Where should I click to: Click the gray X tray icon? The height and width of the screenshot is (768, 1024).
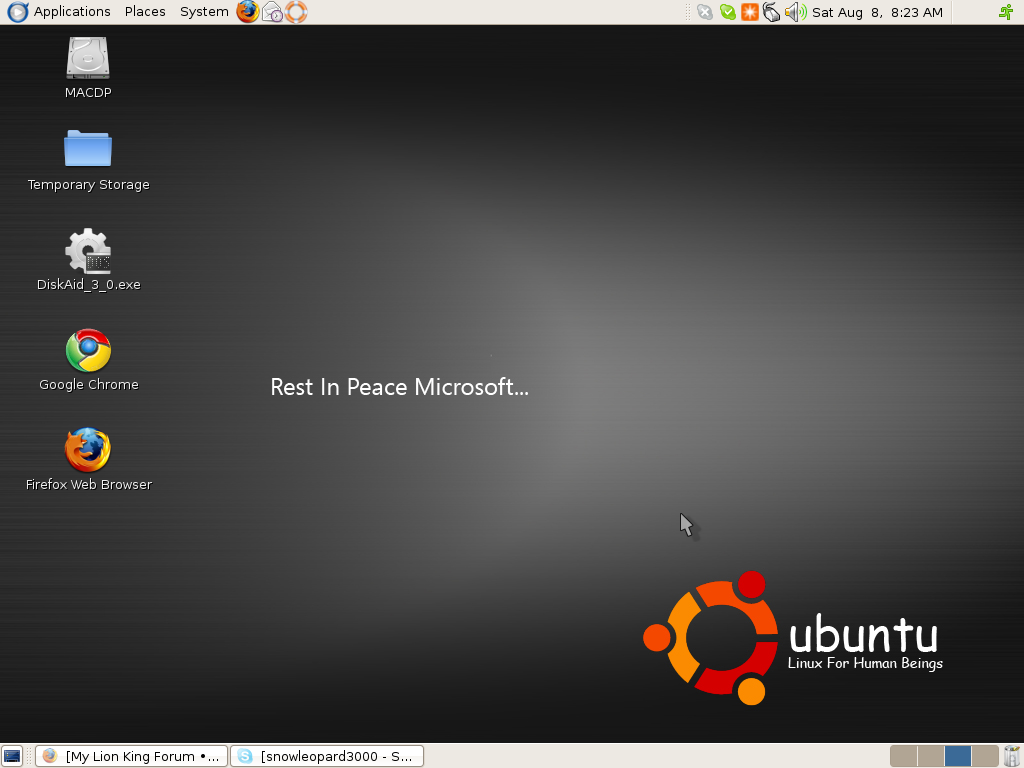coord(705,12)
